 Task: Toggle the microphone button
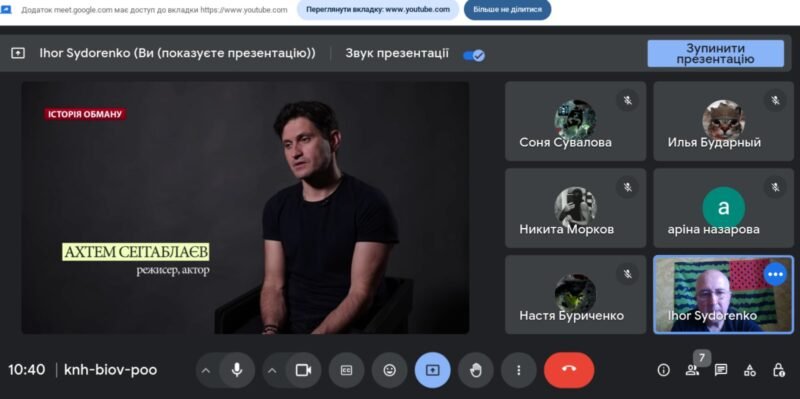click(237, 370)
